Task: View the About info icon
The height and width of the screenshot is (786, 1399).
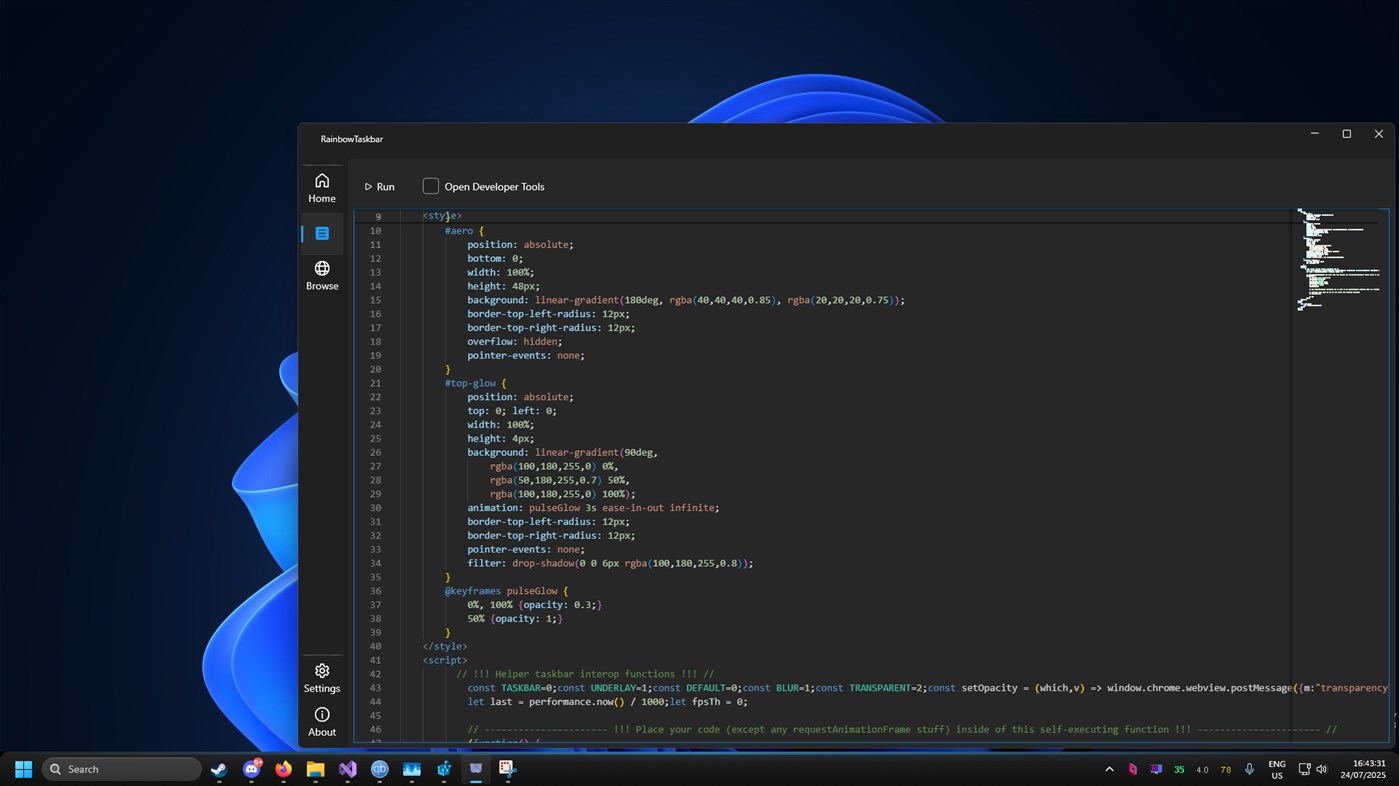Action: (x=321, y=720)
